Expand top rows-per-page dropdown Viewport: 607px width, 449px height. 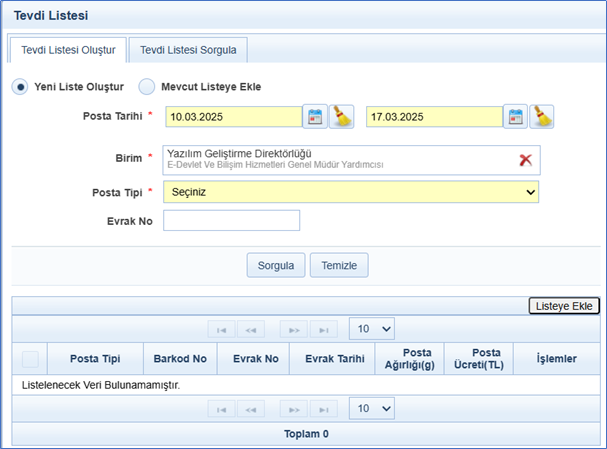pyautogui.click(x=372, y=328)
